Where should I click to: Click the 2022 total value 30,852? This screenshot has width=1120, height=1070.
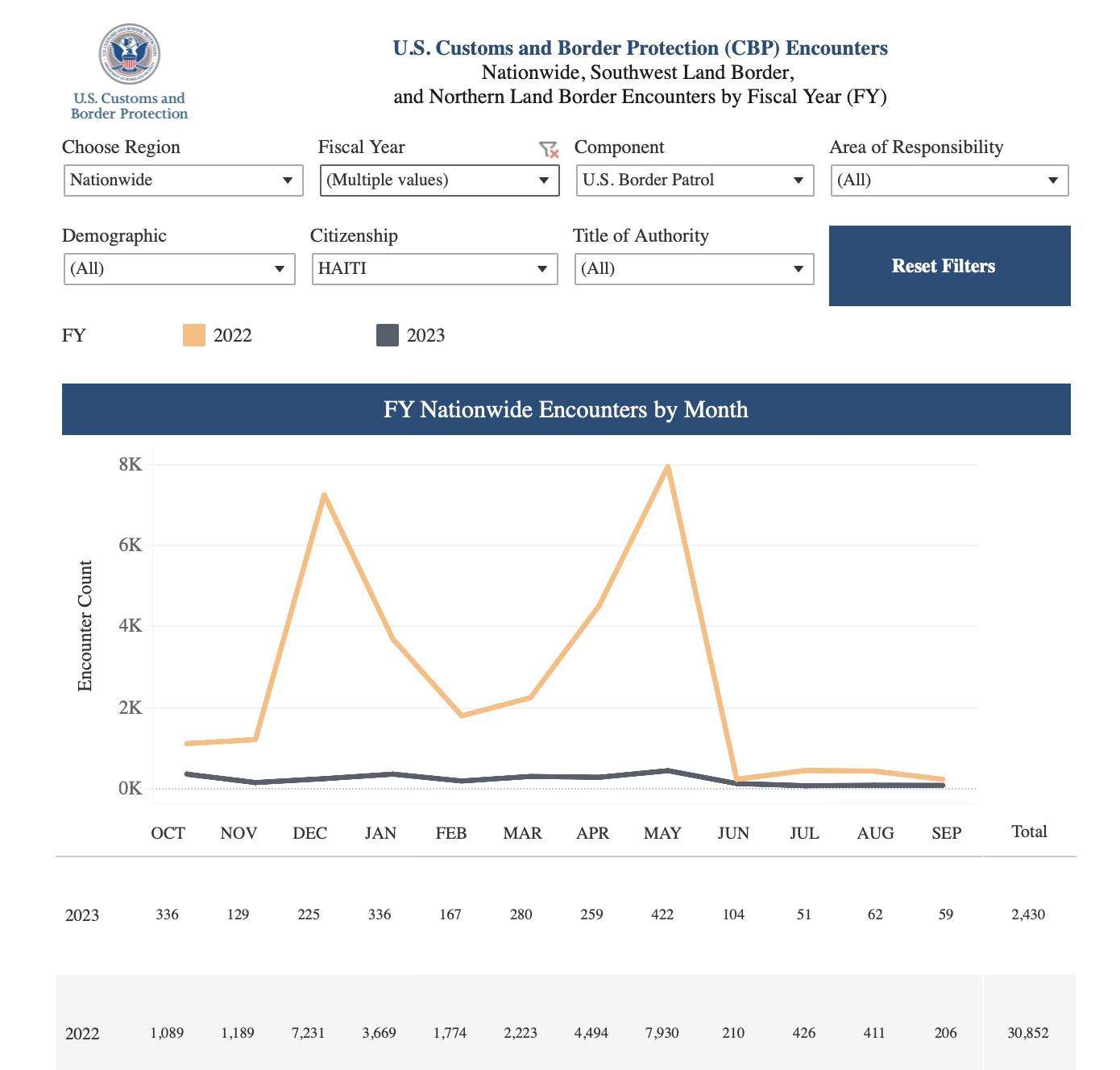tap(1028, 1033)
